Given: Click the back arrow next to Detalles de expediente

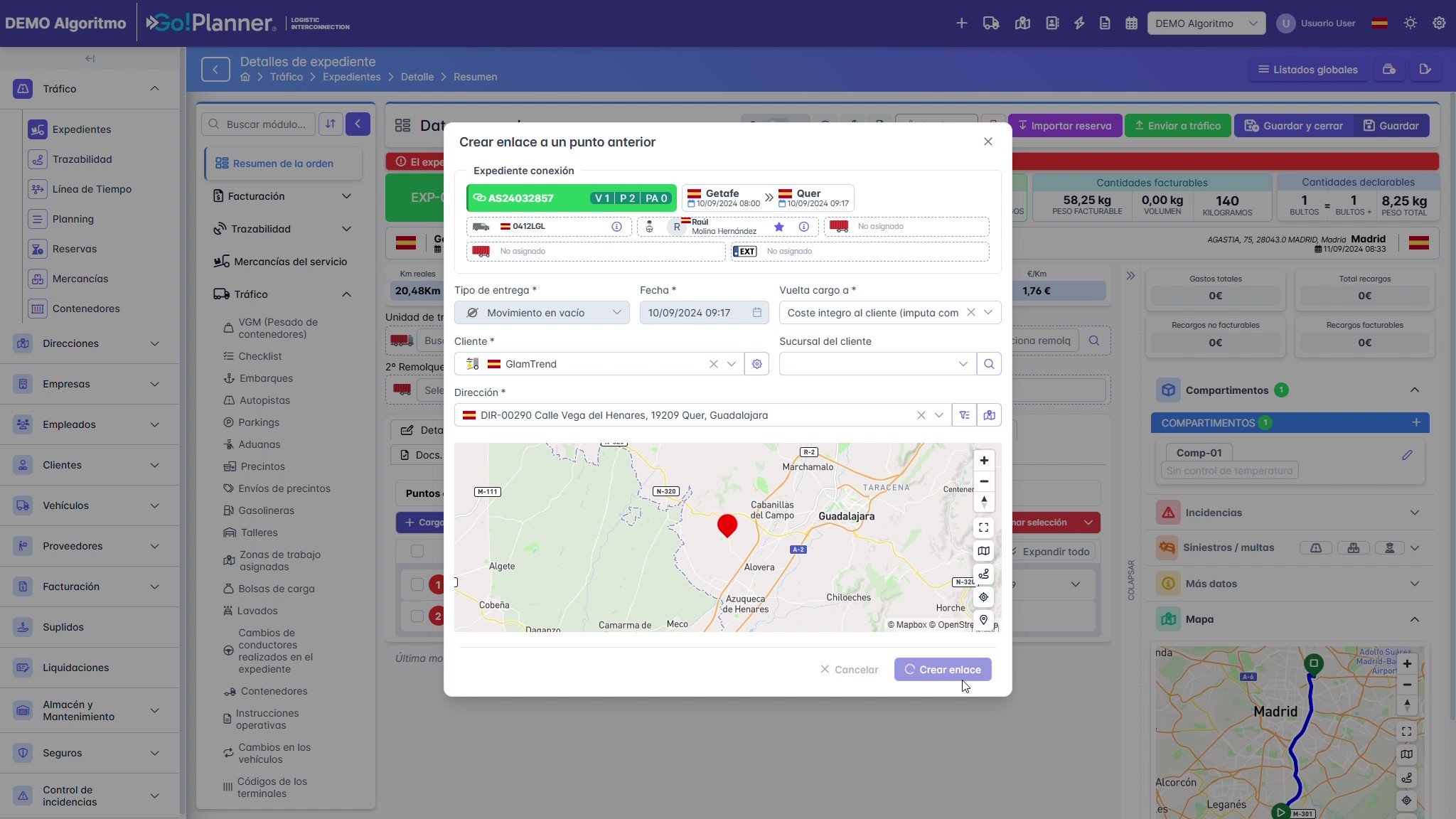Looking at the screenshot, I should point(215,70).
